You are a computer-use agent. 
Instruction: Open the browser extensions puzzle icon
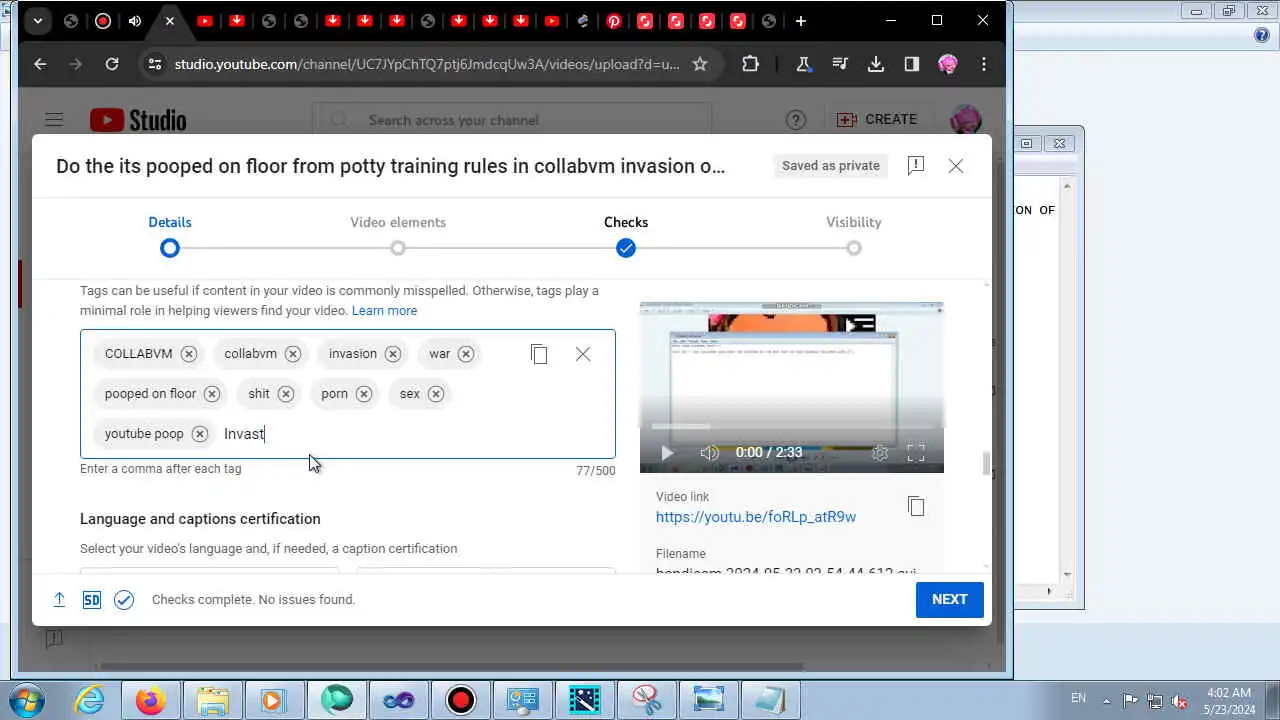coord(751,64)
